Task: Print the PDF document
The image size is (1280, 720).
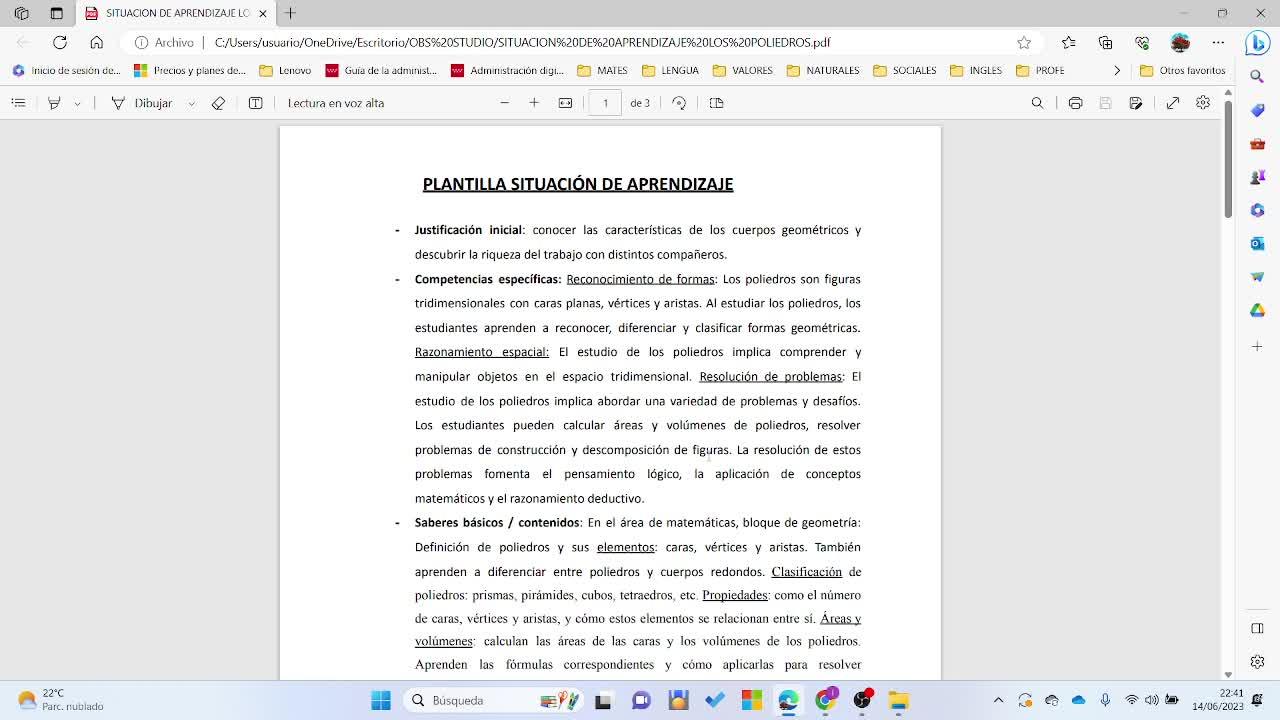Action: 1075,103
